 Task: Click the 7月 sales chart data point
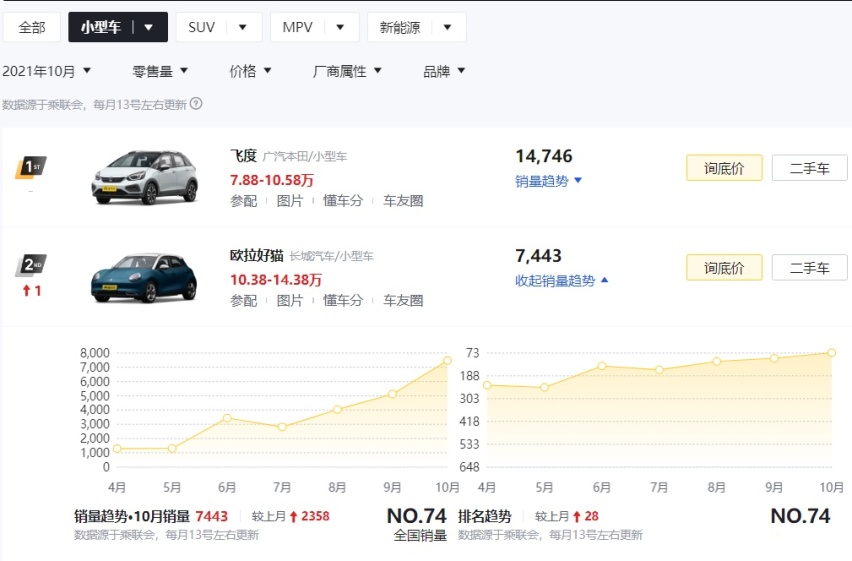(x=282, y=427)
